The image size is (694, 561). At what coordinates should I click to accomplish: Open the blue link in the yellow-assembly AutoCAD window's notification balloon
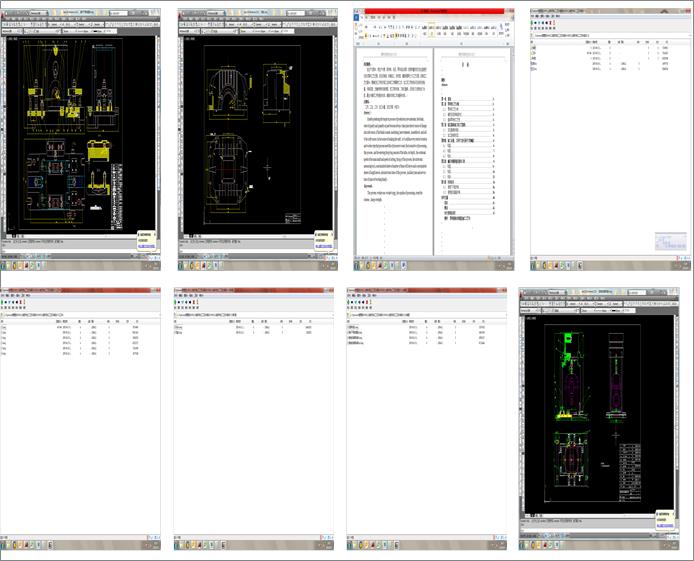pos(147,246)
